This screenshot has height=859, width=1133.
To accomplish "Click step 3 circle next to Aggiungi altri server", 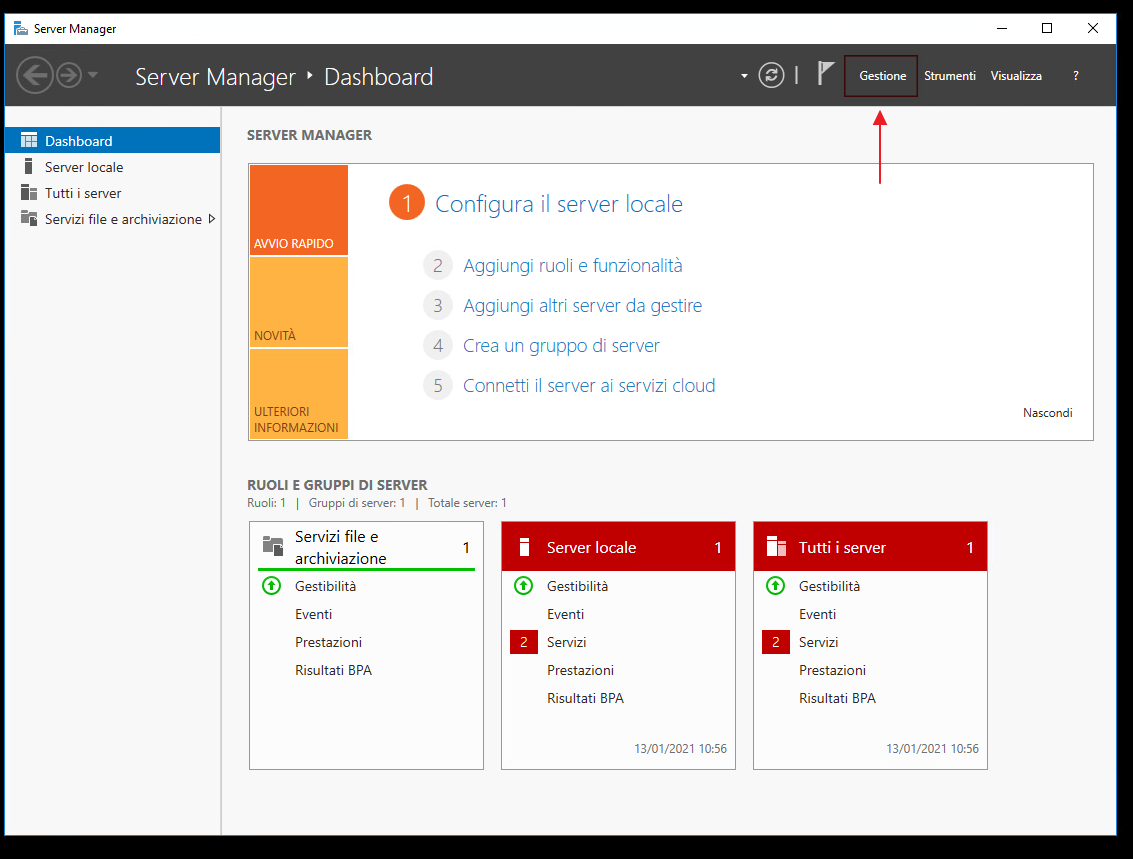I will click(438, 306).
